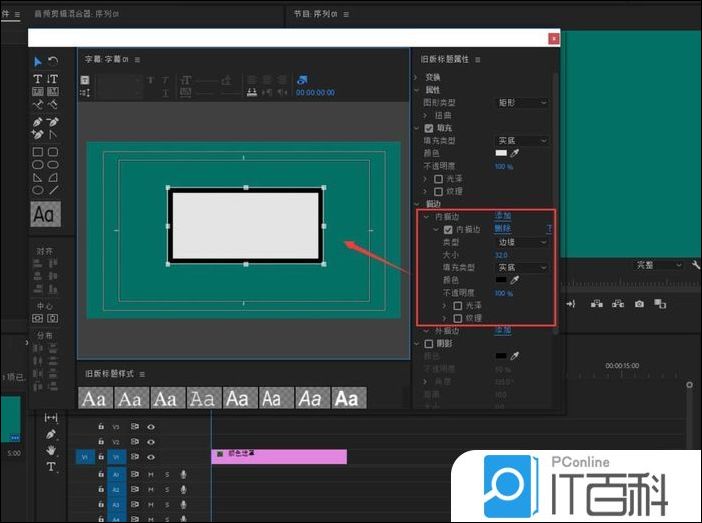Screen dimensions: 702x523
Task: Select the horizontal Type tool
Action: 38,79
